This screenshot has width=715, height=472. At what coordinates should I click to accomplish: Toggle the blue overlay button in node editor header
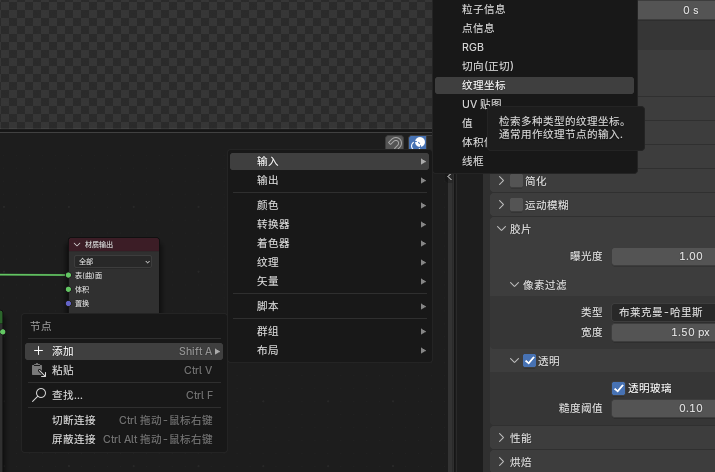[x=417, y=143]
